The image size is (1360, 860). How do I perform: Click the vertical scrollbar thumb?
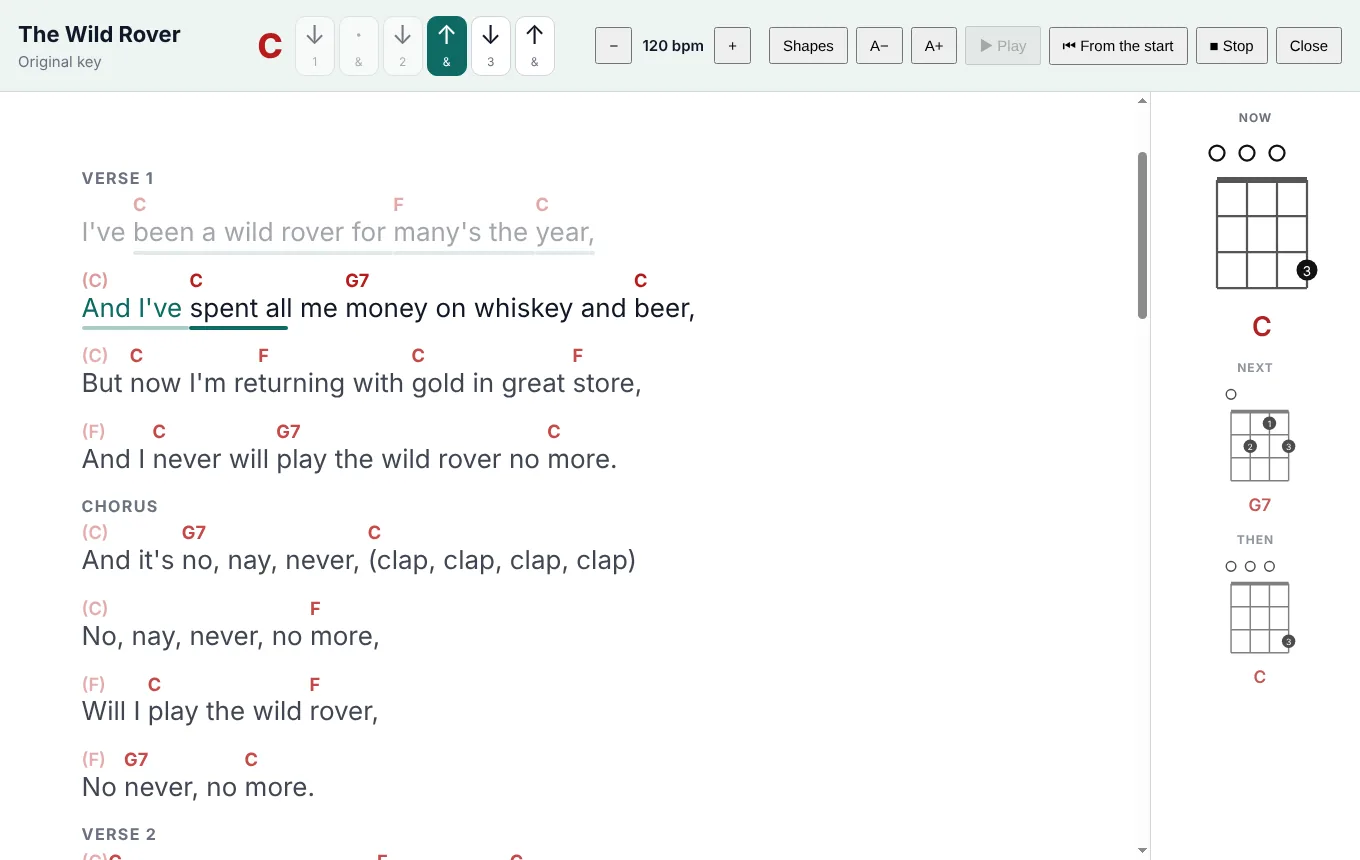coord(1142,235)
